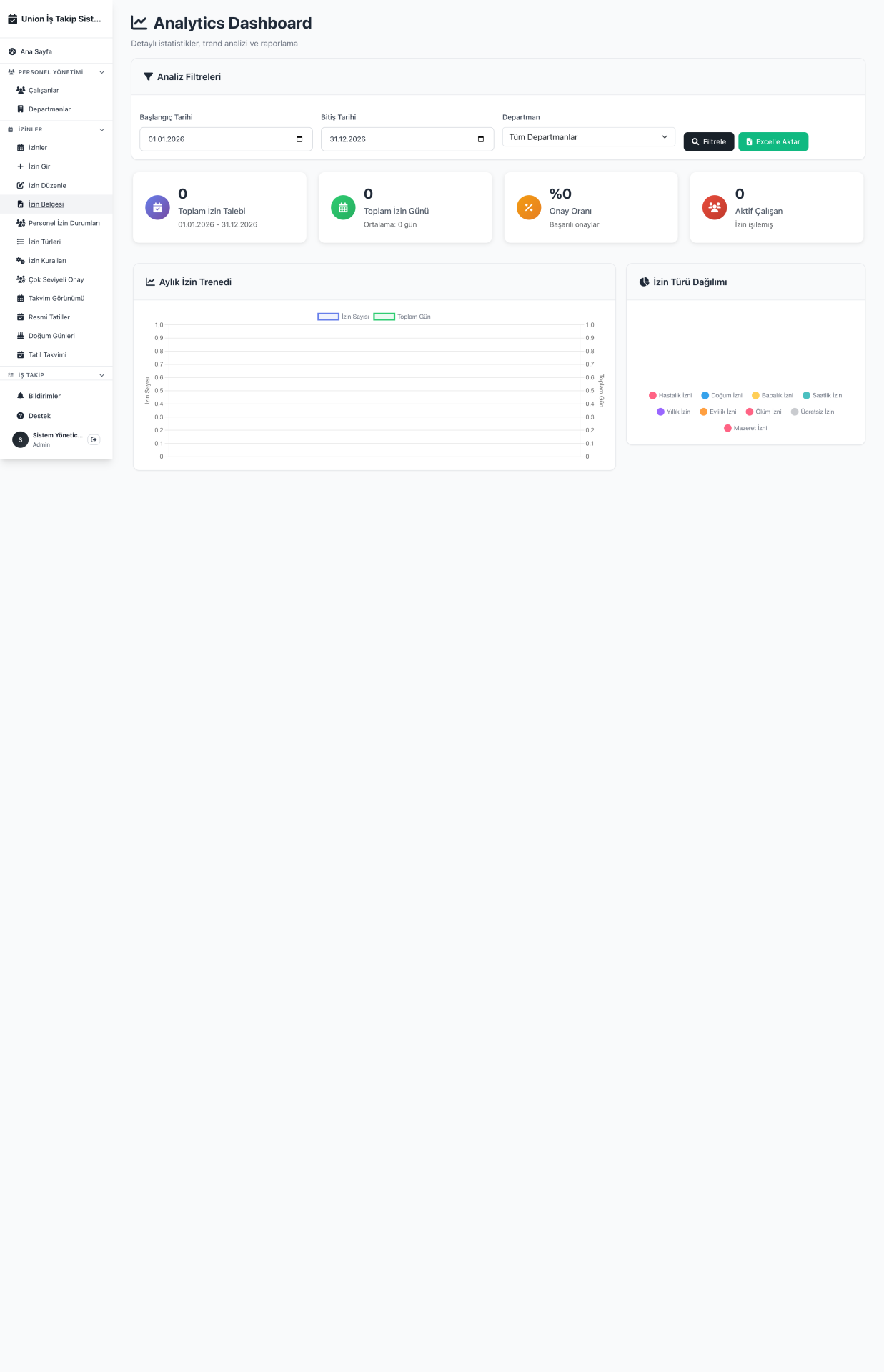Toggle Toplam Gün series in chart legend

(x=402, y=317)
